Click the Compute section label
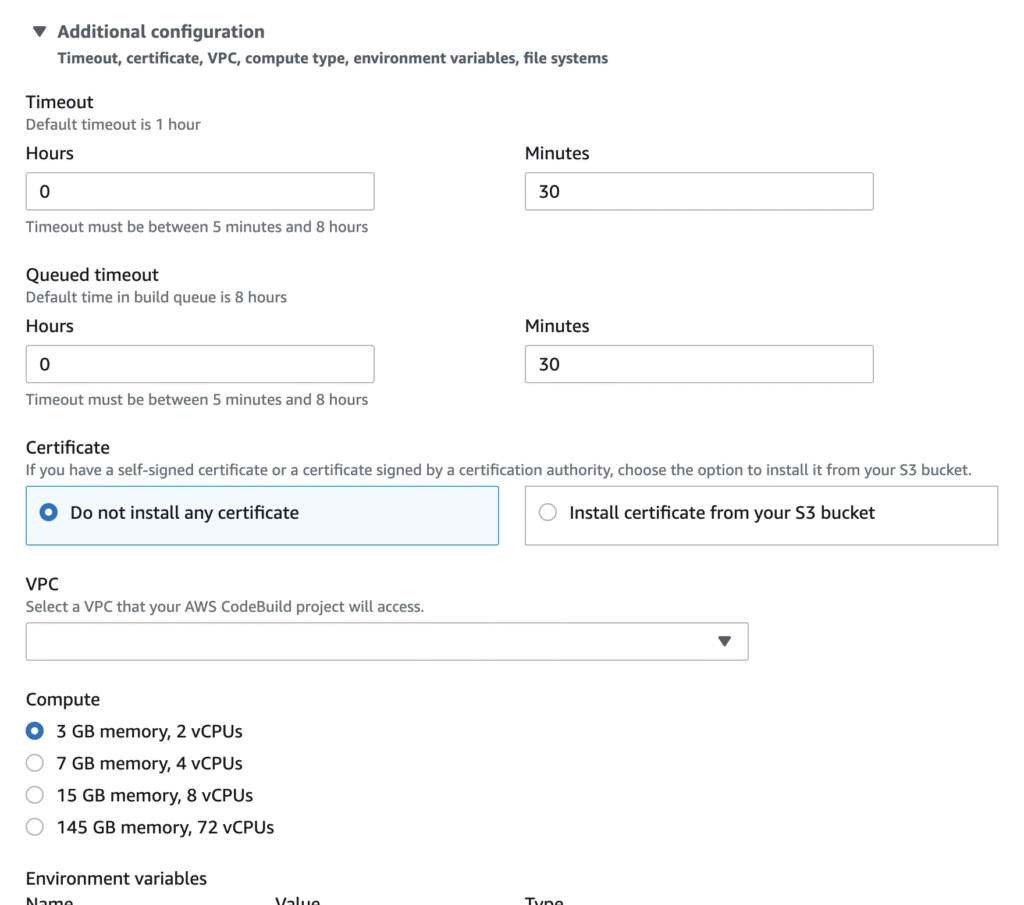This screenshot has height=905, width=1024. 63,700
